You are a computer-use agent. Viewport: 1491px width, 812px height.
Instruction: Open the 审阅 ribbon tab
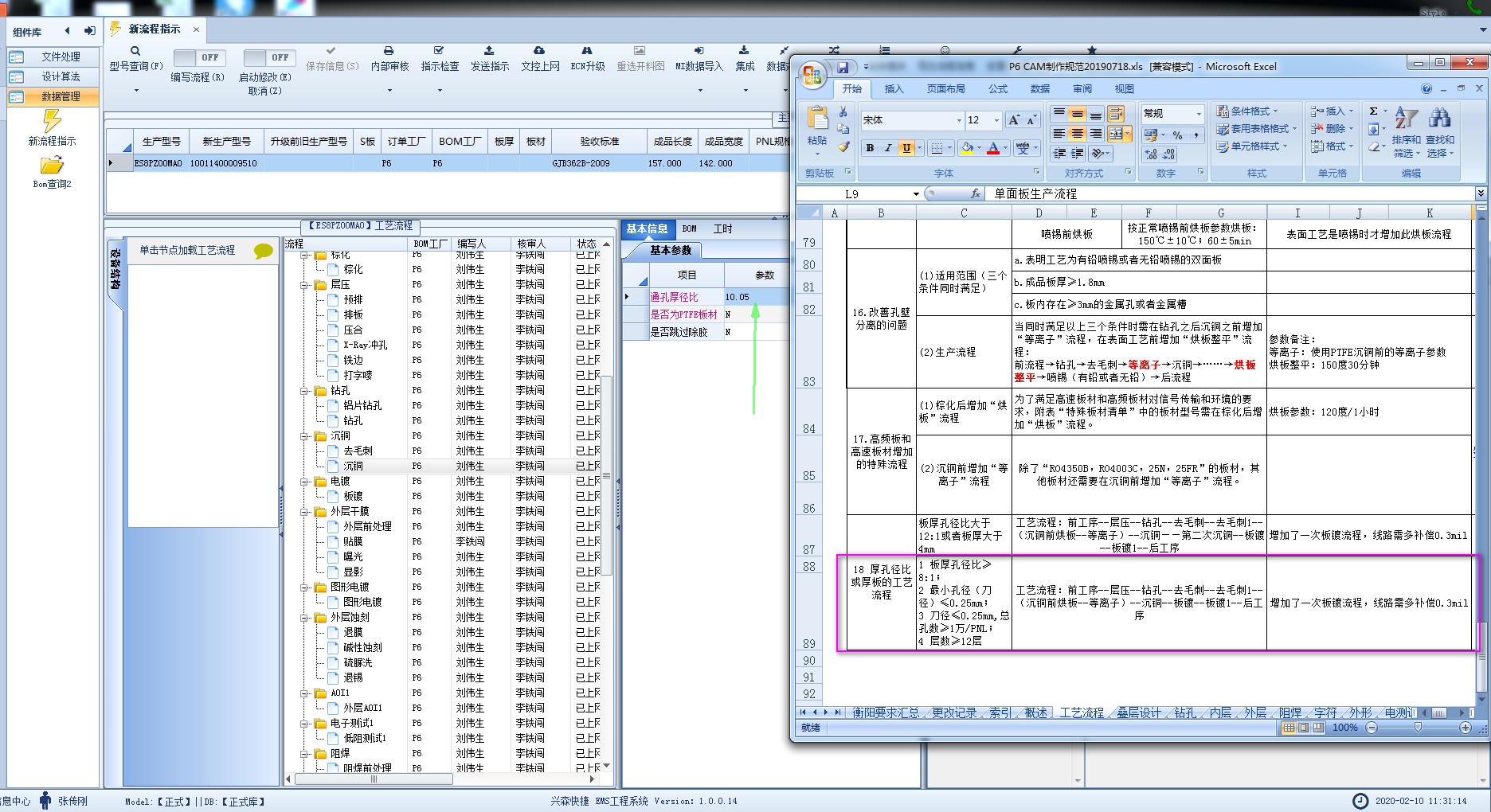pyautogui.click(x=1082, y=89)
